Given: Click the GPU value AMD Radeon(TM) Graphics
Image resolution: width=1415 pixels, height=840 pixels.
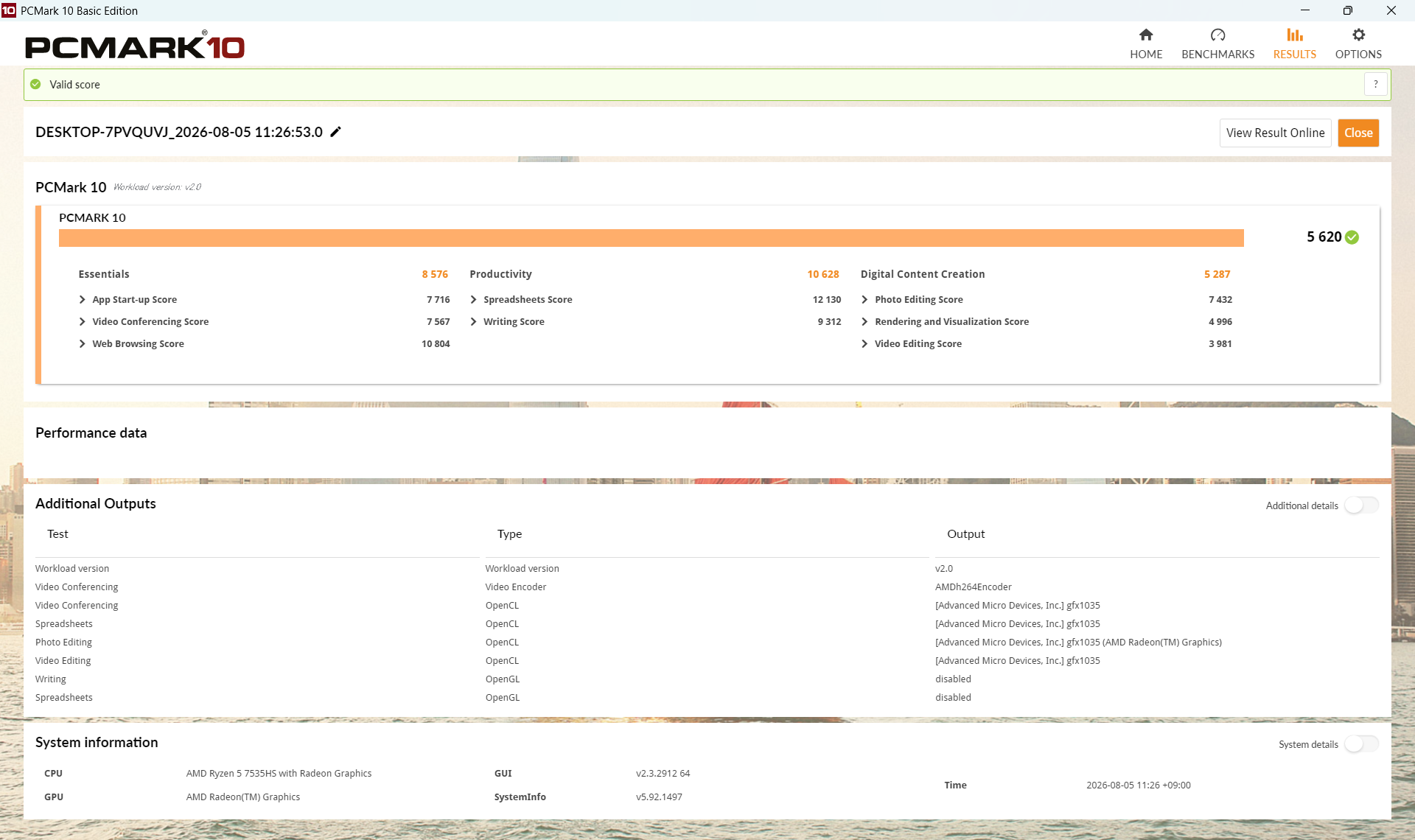Looking at the screenshot, I should 242,797.
